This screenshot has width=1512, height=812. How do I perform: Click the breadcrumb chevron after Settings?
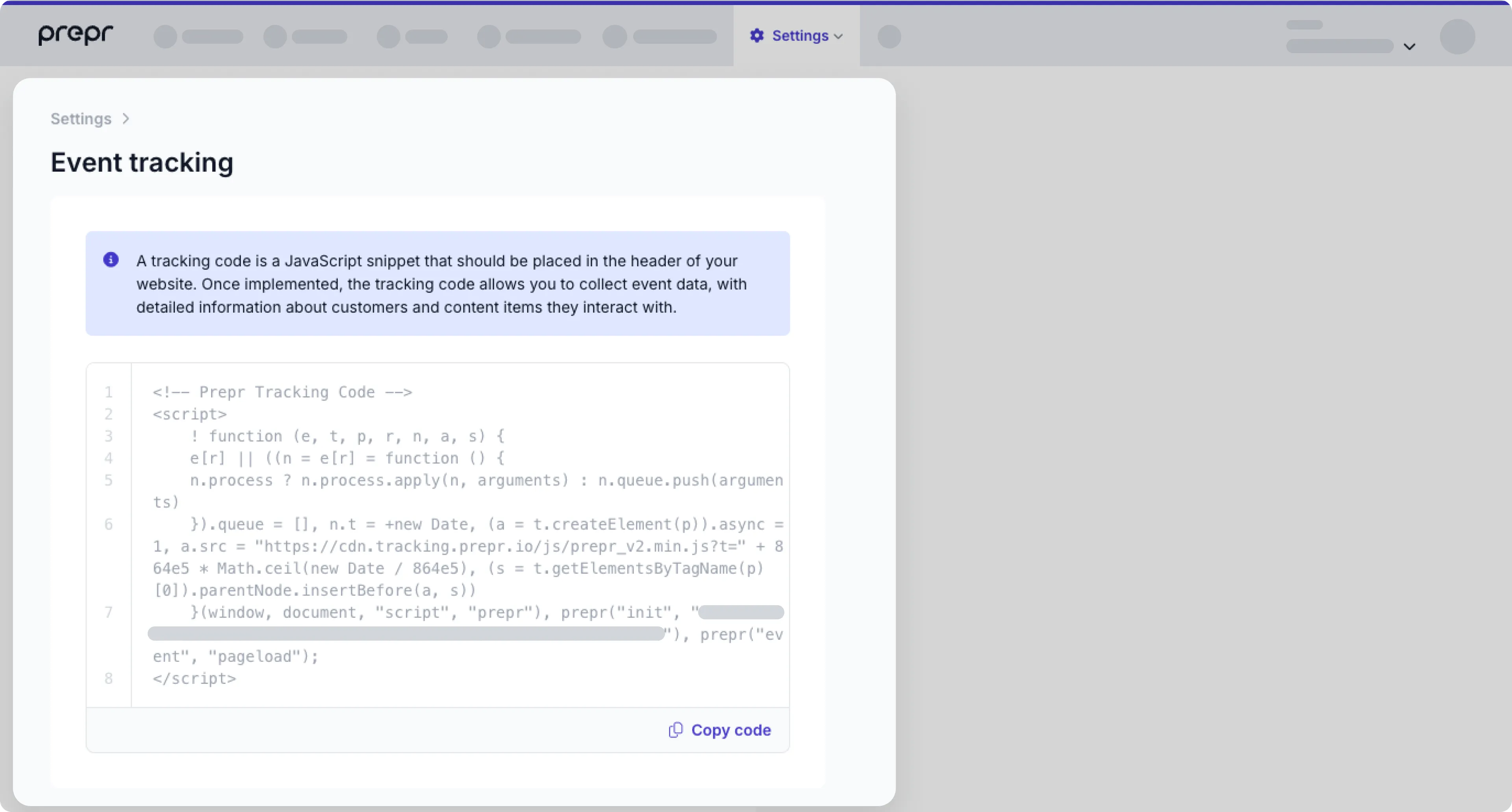pos(126,119)
